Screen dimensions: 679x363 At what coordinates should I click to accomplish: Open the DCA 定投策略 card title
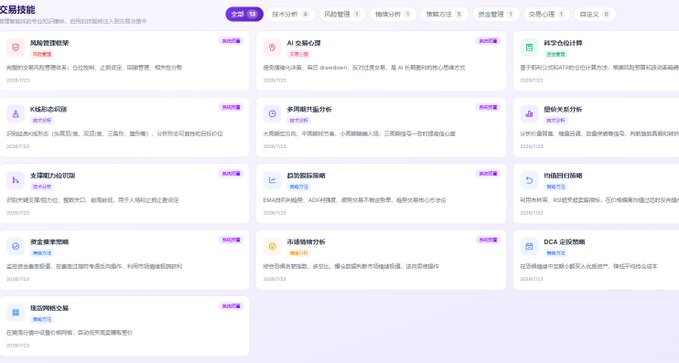[x=564, y=242]
